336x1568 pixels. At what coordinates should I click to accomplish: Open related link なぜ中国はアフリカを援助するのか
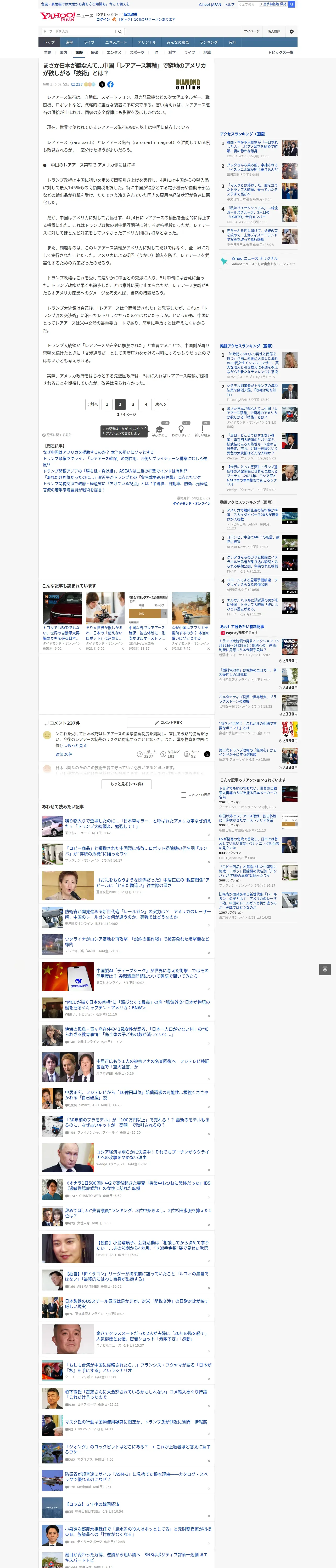(x=98, y=452)
